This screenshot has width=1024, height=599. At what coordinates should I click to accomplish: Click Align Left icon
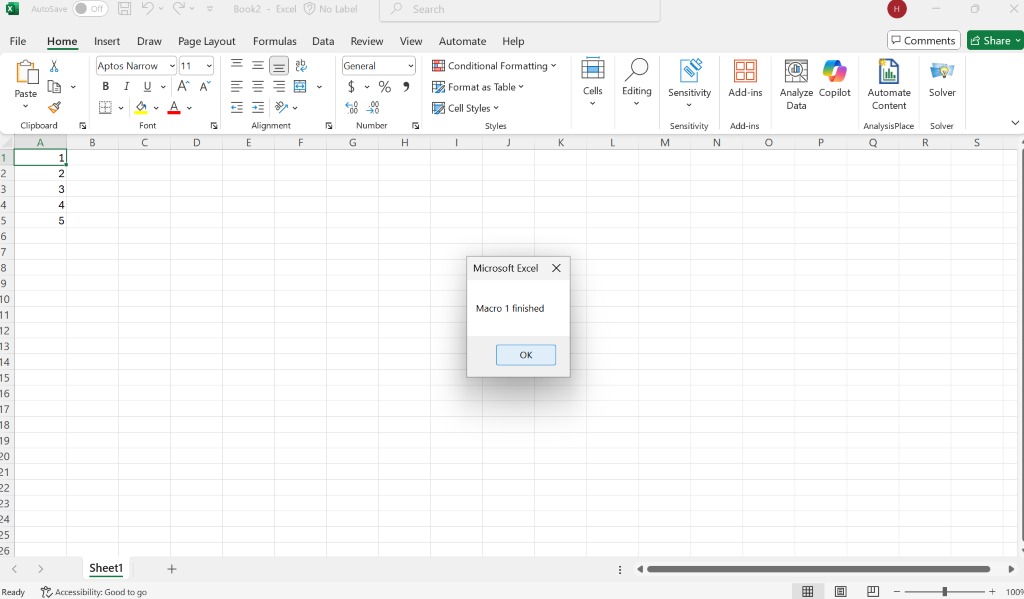[237, 86]
